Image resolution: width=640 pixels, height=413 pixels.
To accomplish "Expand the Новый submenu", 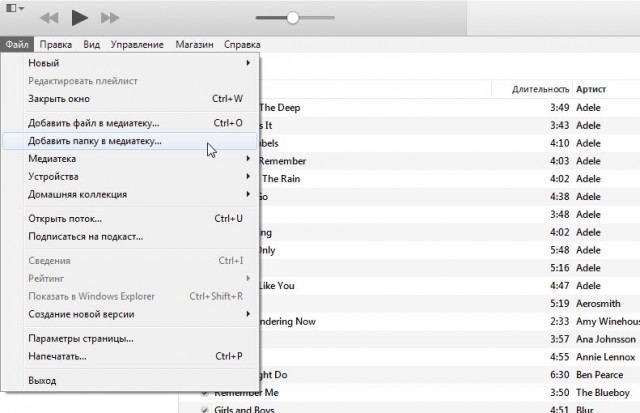I will tap(131, 63).
